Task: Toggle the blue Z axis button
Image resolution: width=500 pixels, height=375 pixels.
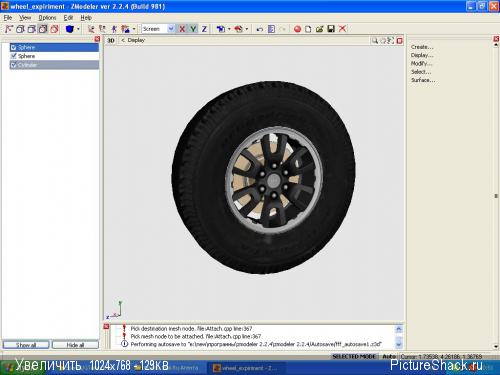Action: [204, 29]
